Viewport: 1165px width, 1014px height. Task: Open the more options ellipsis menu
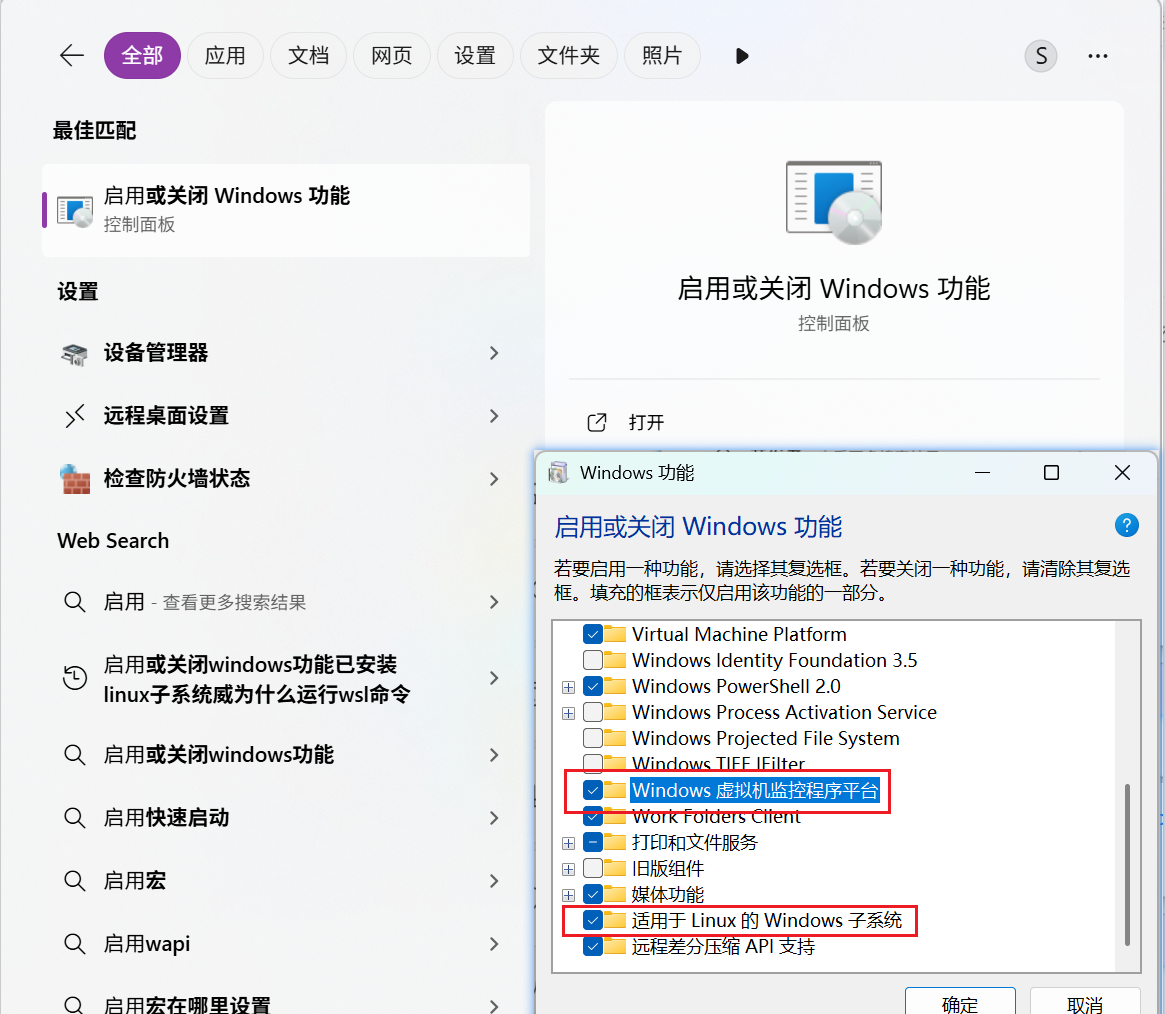pos(1097,56)
